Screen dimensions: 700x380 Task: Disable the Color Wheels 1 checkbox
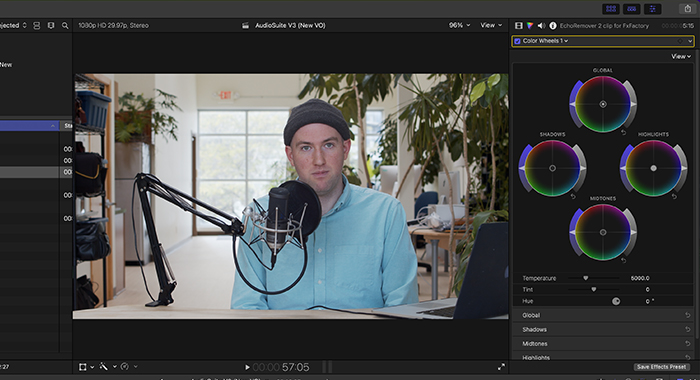517,41
